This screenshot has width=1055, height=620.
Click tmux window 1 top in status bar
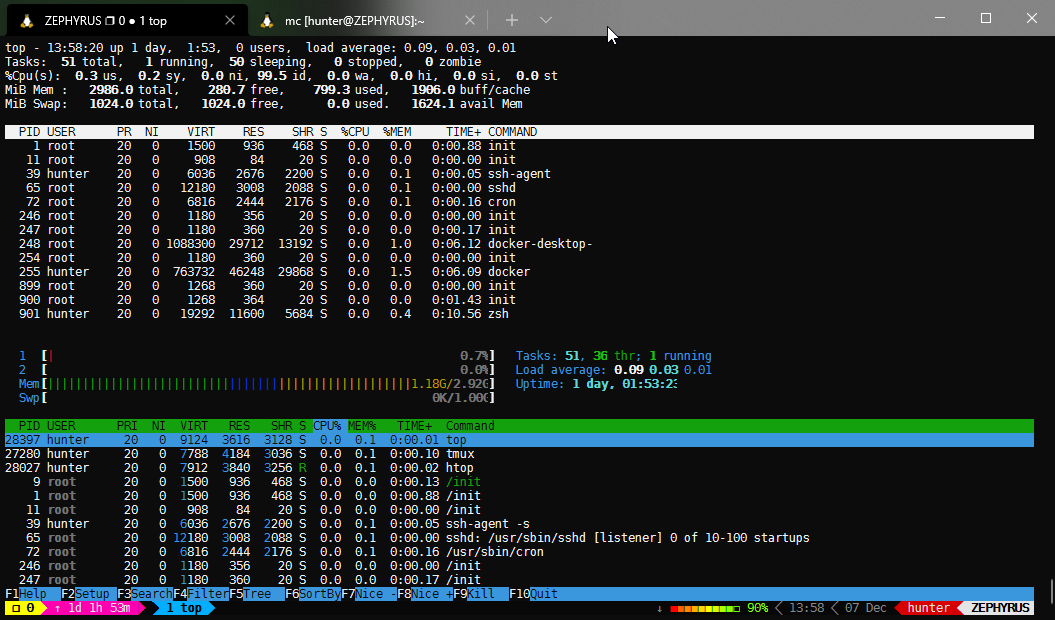(x=184, y=608)
